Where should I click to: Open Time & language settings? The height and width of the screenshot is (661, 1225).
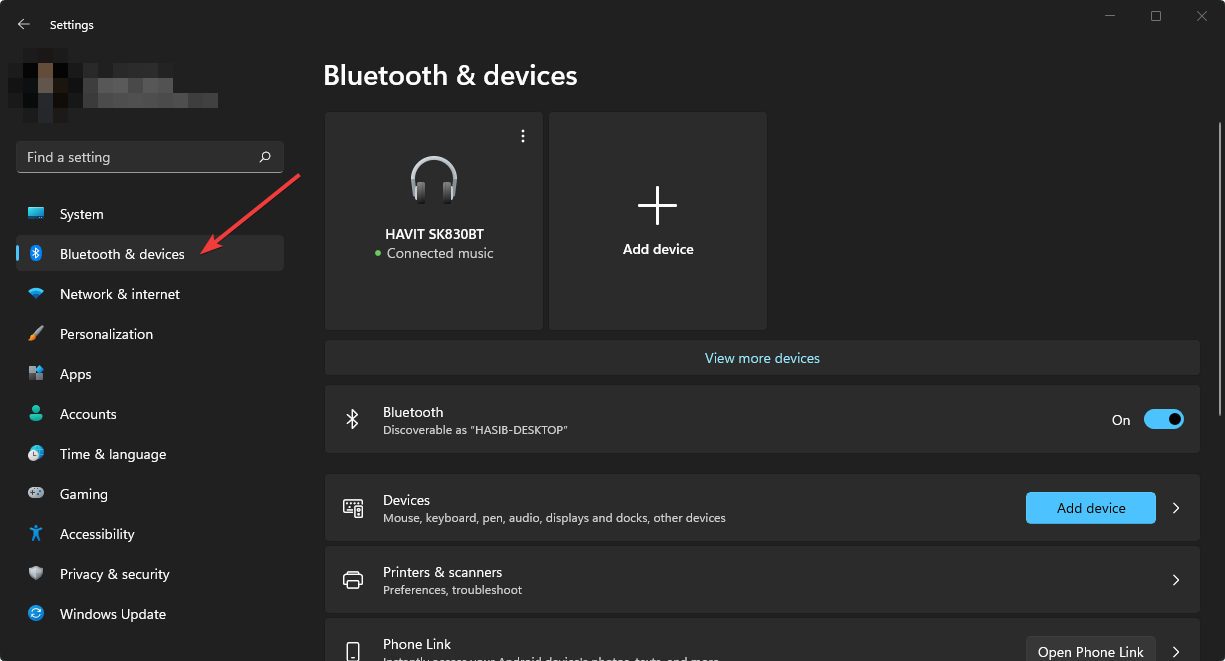coord(150,454)
